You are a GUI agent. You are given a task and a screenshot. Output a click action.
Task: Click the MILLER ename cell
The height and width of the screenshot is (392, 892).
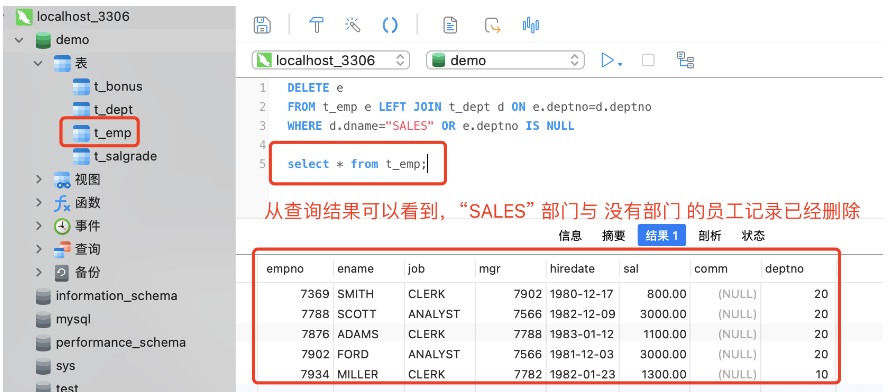(x=369, y=374)
